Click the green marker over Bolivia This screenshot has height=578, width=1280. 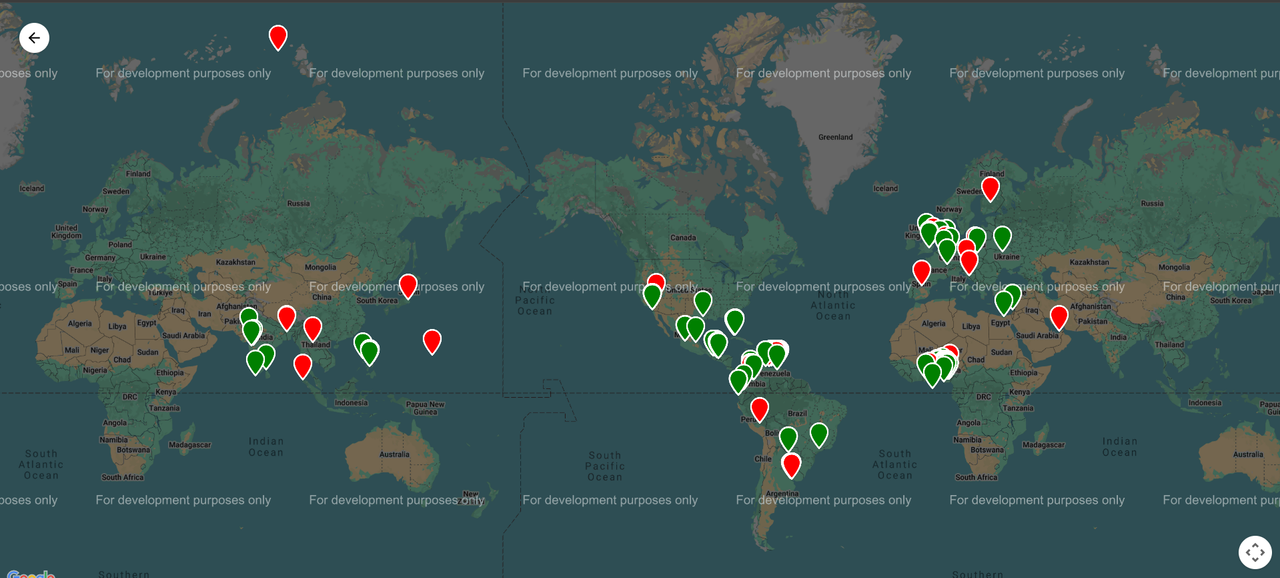pos(788,437)
